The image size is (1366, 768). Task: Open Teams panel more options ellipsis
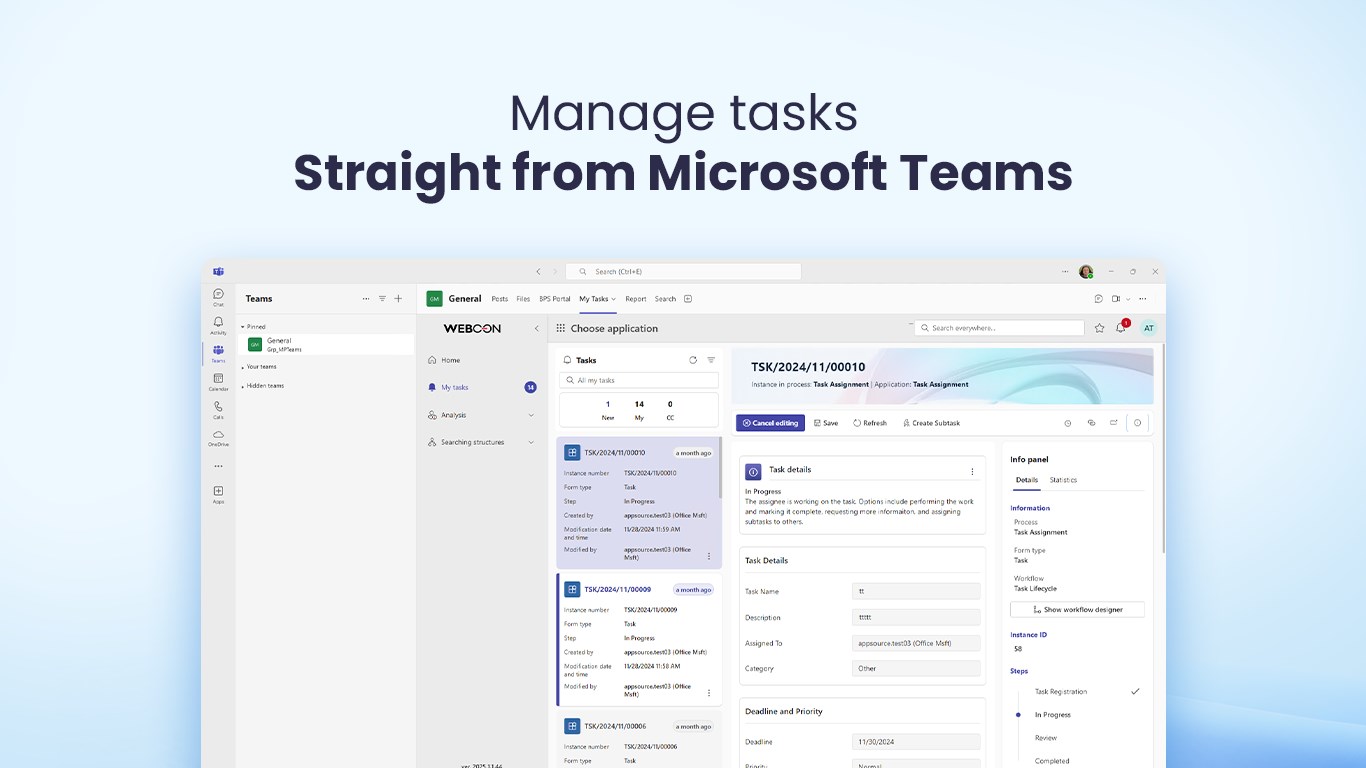pyautogui.click(x=366, y=298)
